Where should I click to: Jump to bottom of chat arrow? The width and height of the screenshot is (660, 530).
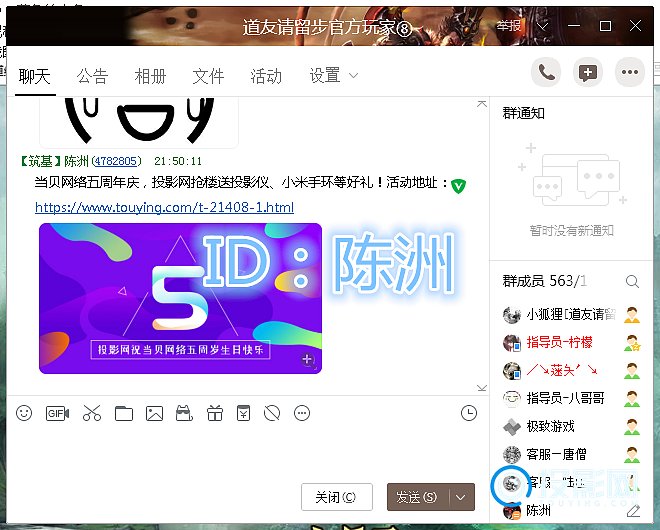point(482,388)
